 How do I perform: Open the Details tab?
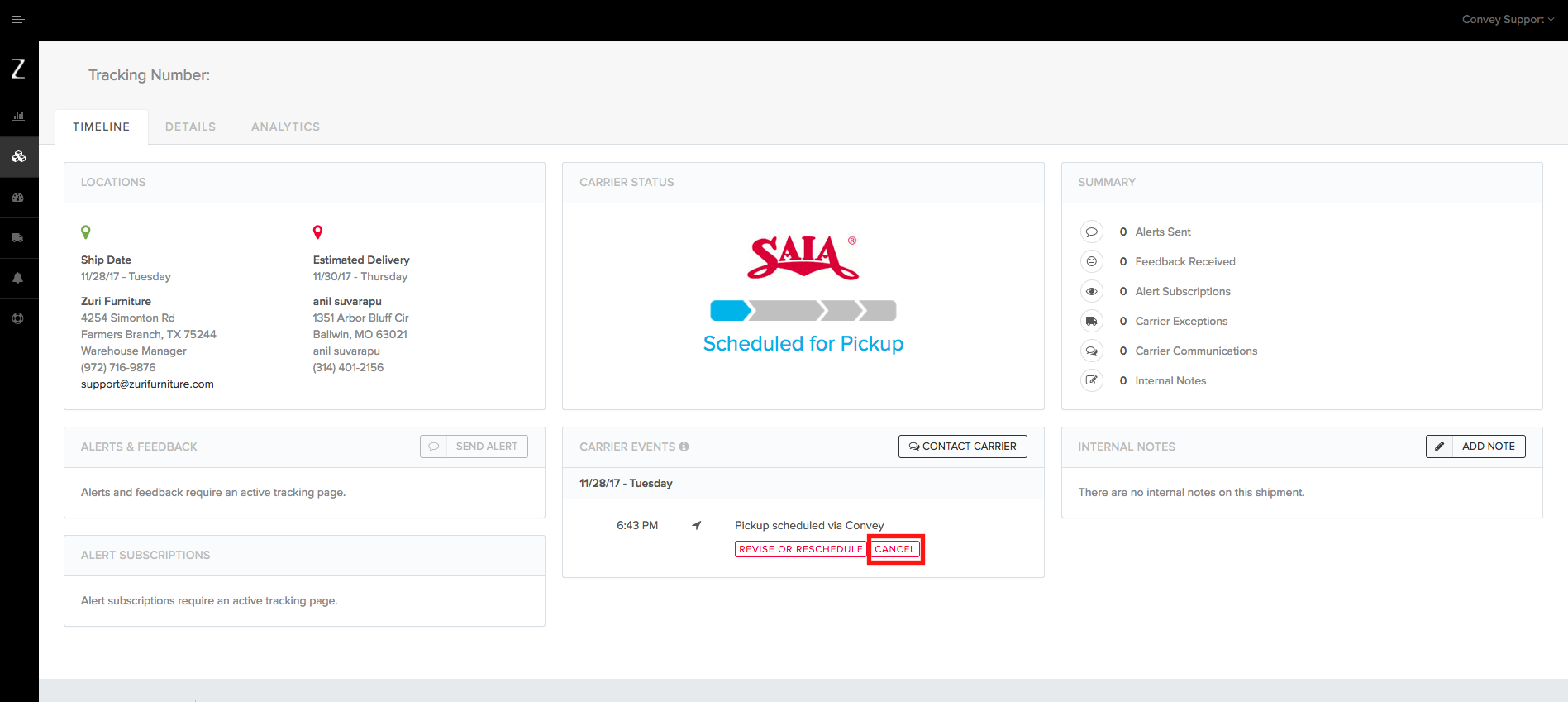(x=190, y=127)
